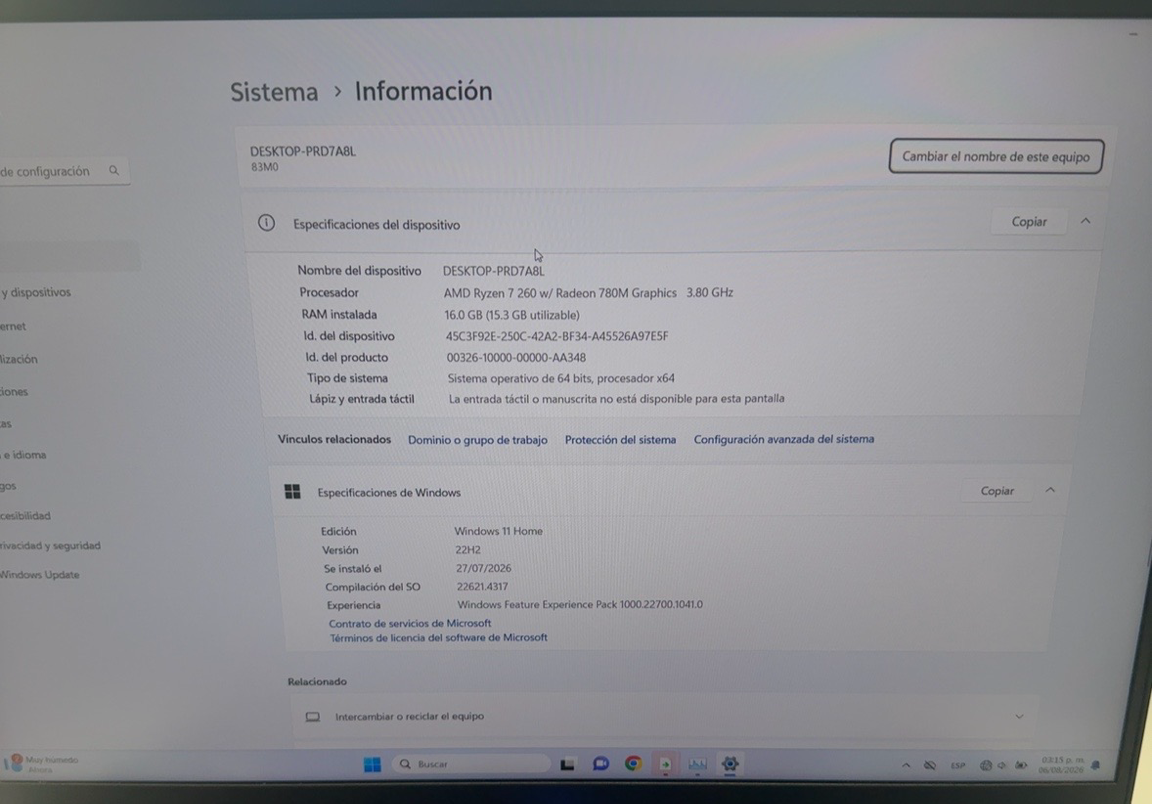Open the devices category in sidebar
The width and height of the screenshot is (1152, 804).
(36, 292)
